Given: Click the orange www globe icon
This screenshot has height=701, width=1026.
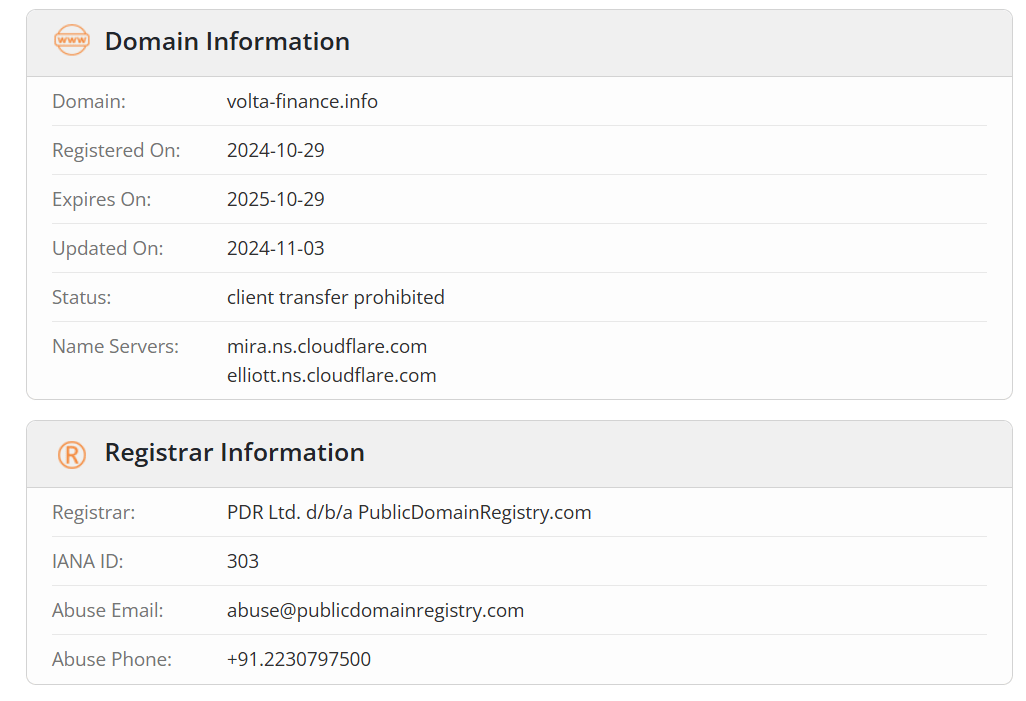Looking at the screenshot, I should pyautogui.click(x=71, y=40).
